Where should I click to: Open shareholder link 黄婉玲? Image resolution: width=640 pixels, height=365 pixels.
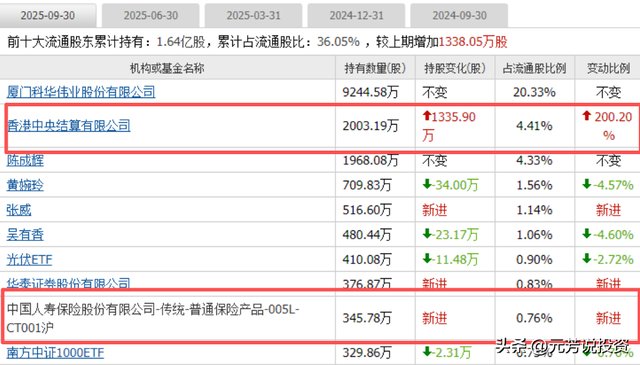[x=25, y=185]
